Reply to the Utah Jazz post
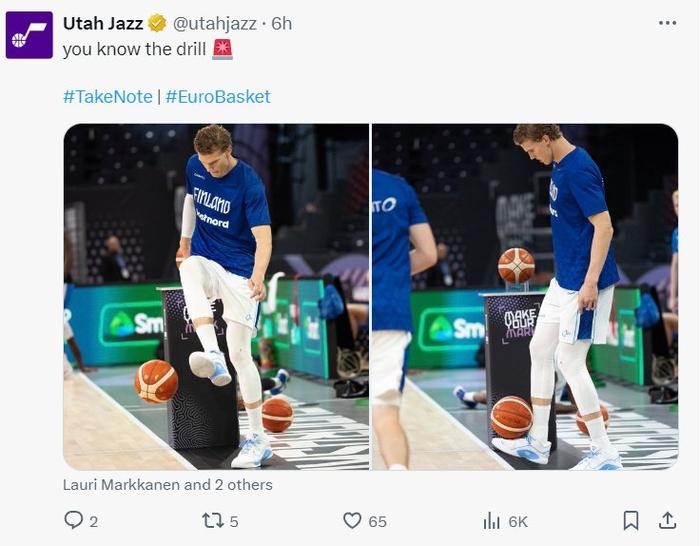 [73, 520]
